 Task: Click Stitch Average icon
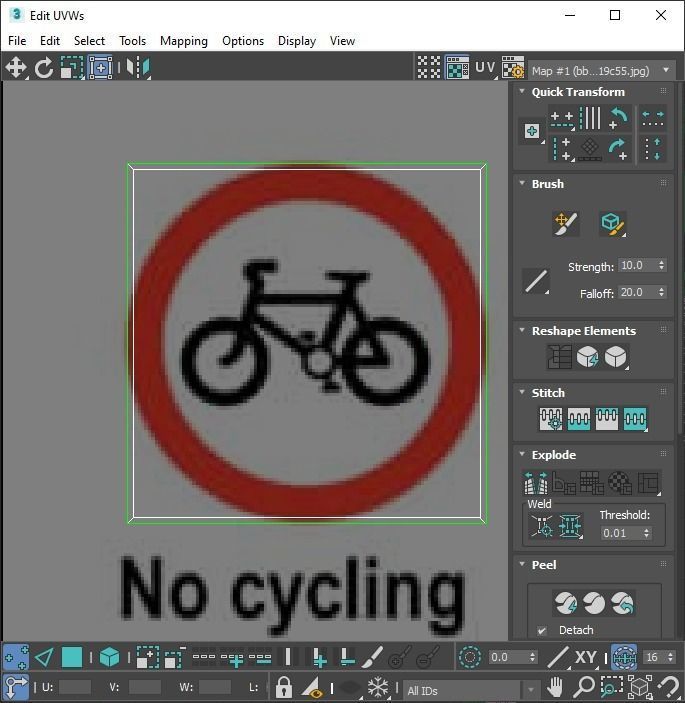[607, 419]
